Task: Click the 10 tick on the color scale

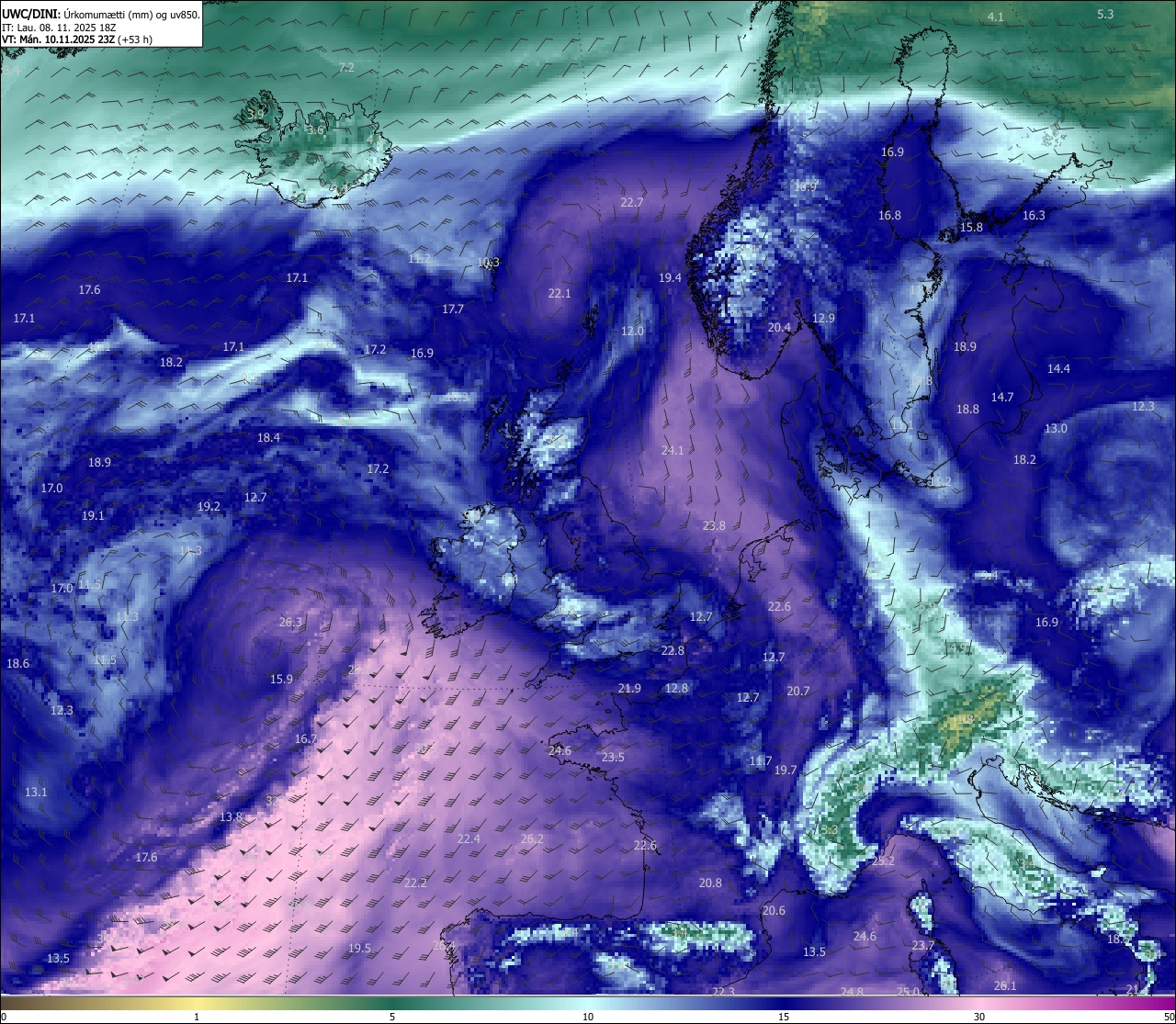Action: [588, 1017]
